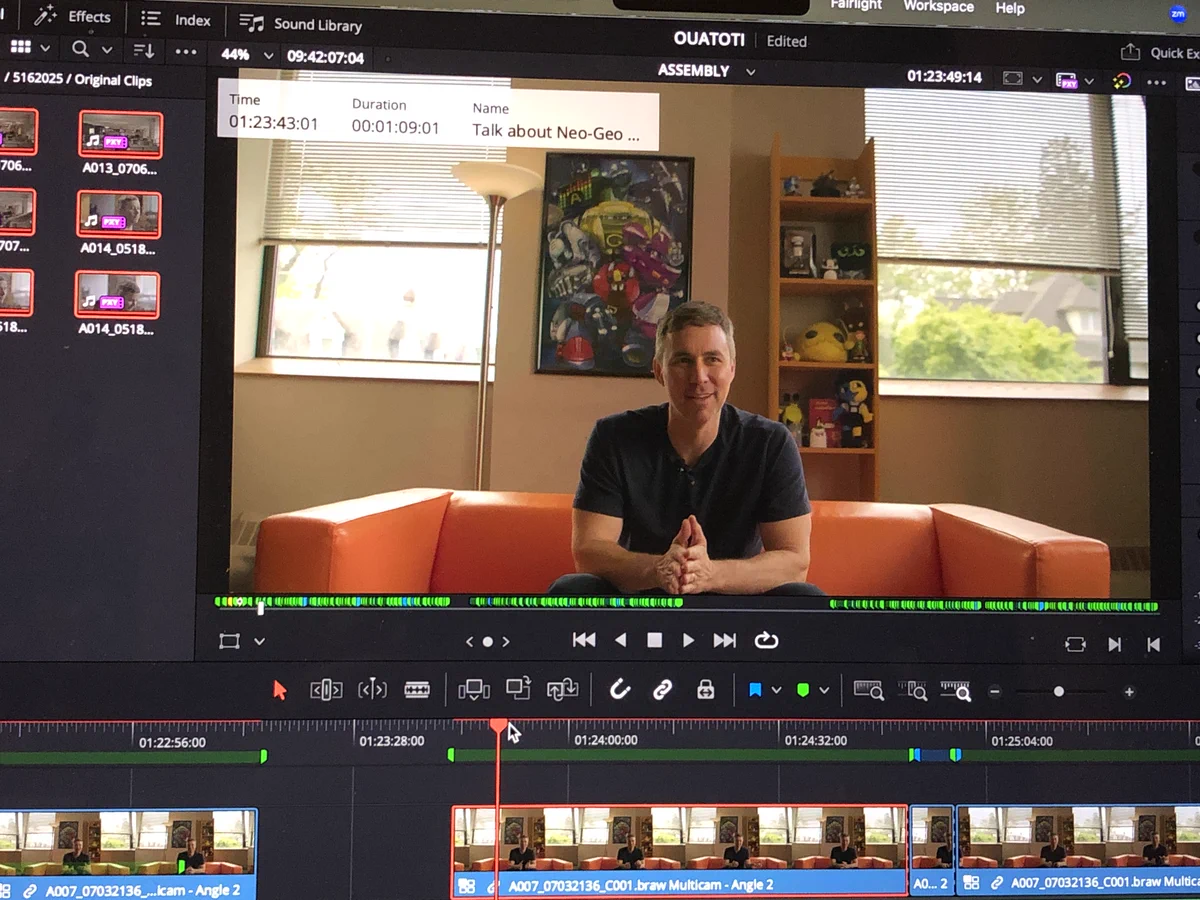Go to next edit point icon
Screen dimensions: 1200x900
click(x=1114, y=645)
